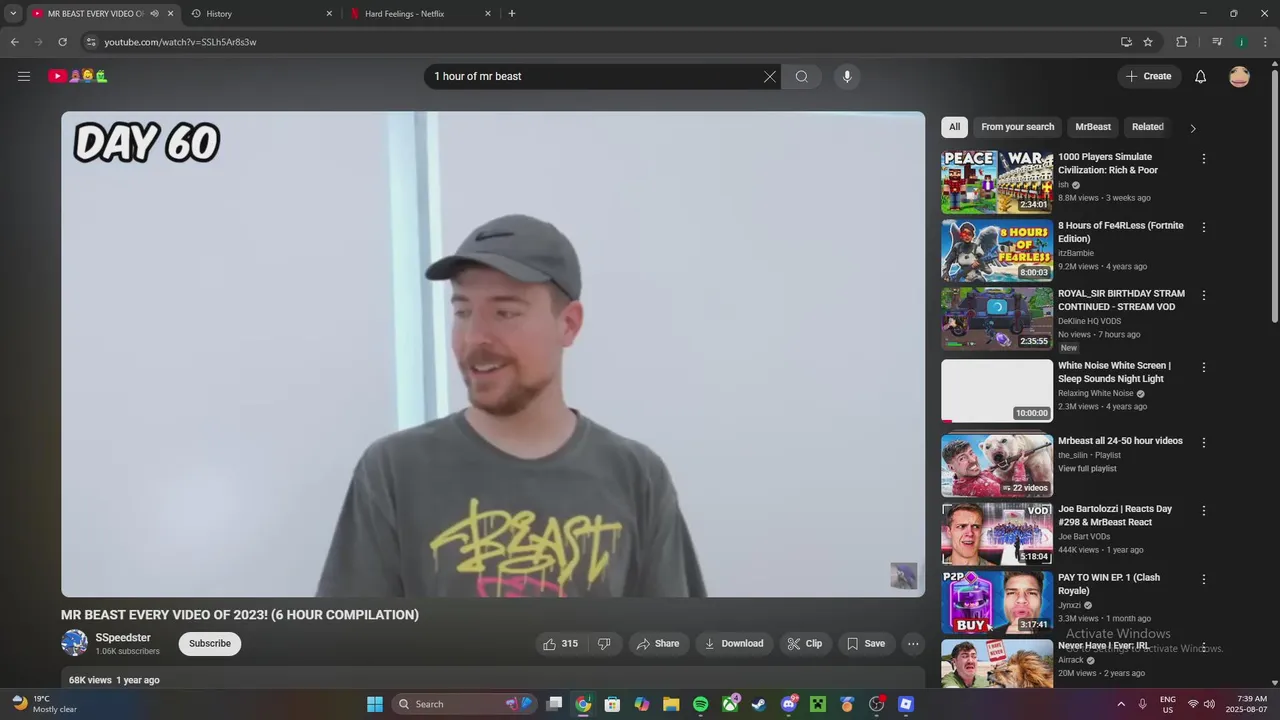Viewport: 1280px width, 720px height.
Task: Bookmark this page with the star
Action: [1148, 42]
